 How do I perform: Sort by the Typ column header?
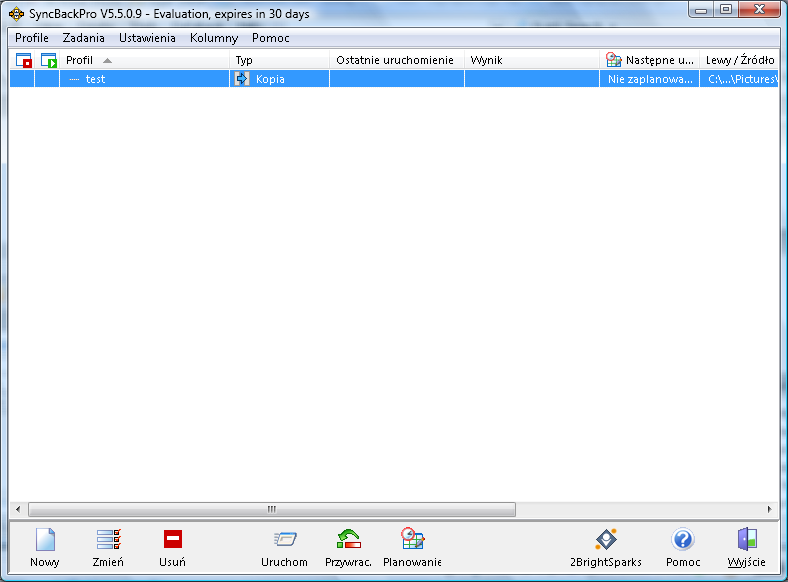(x=280, y=60)
